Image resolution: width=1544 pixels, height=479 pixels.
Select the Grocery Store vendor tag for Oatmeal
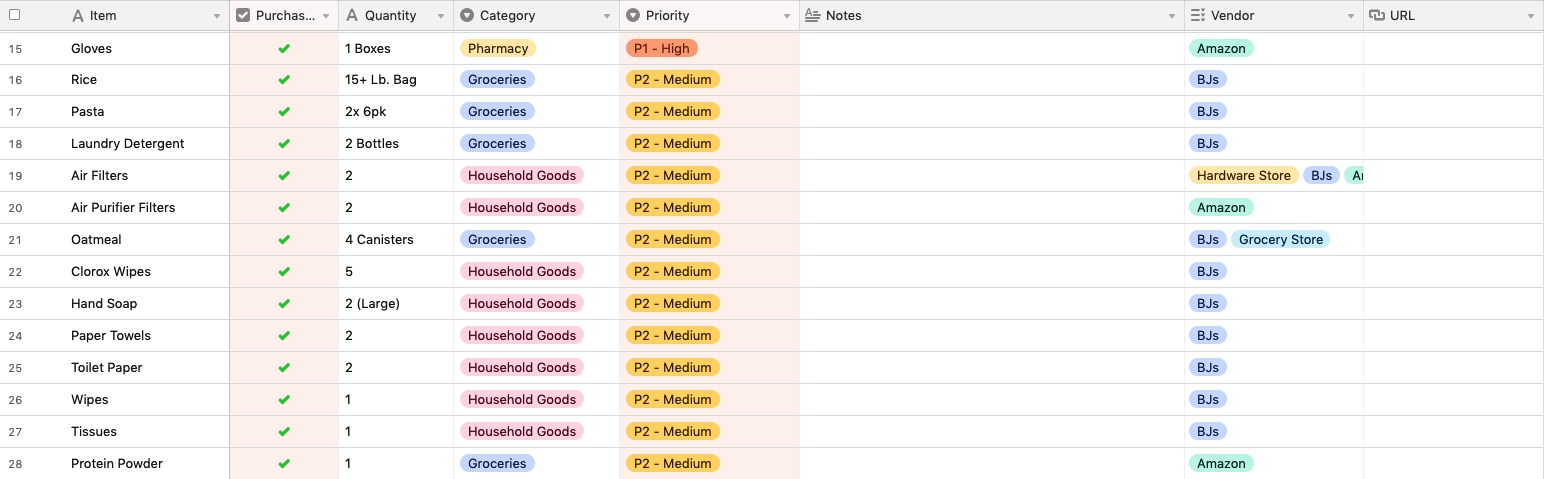tap(1281, 240)
